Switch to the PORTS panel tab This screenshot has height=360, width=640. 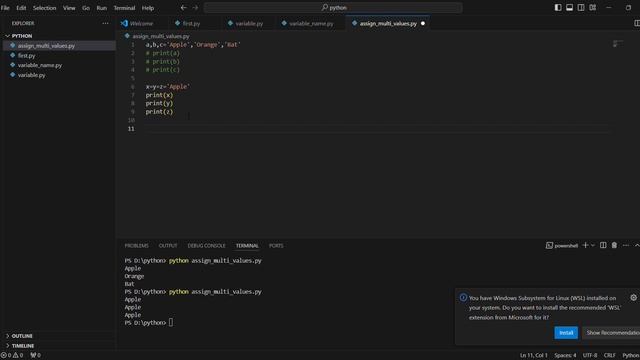coord(276,246)
